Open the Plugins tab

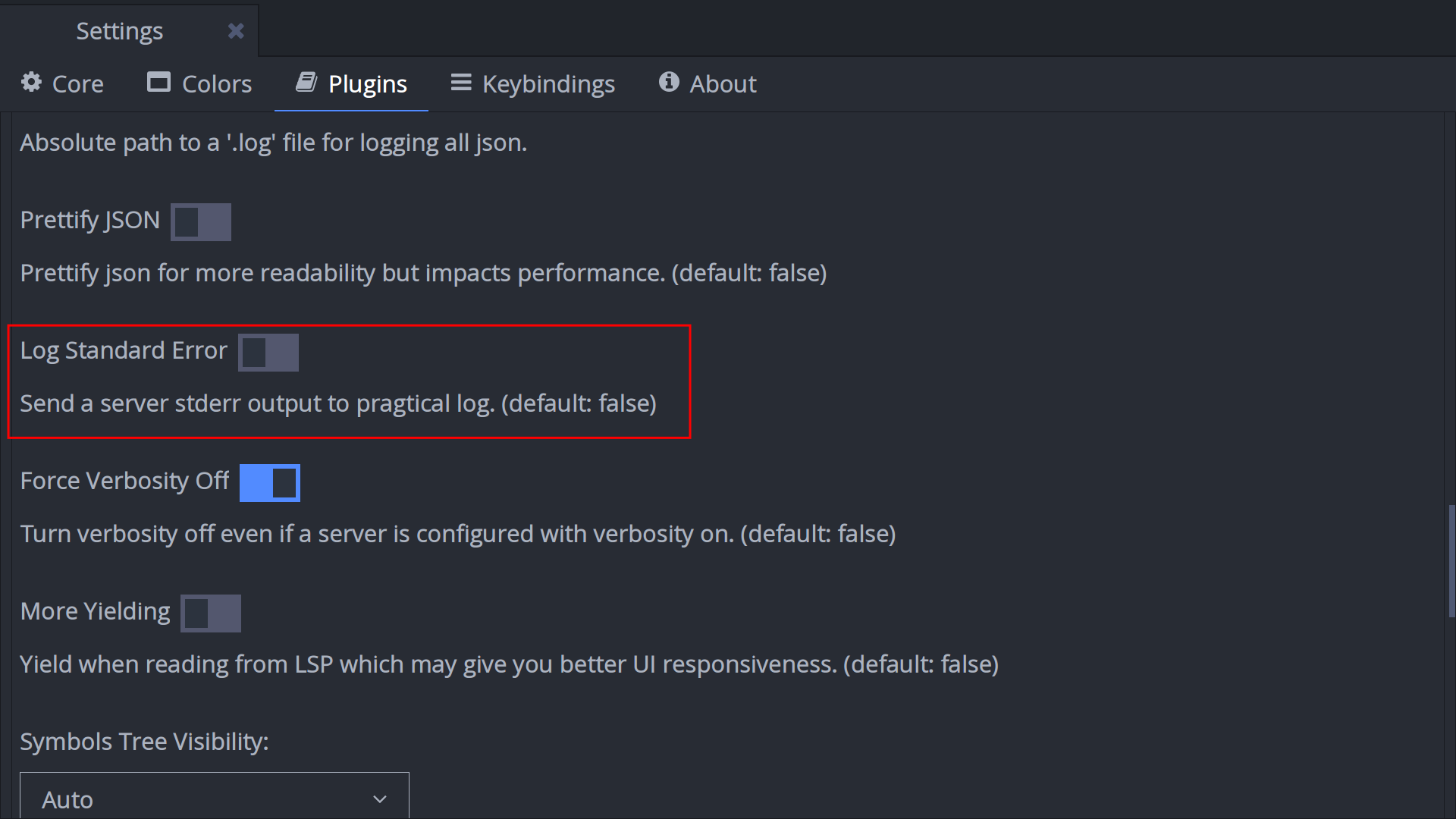[368, 83]
